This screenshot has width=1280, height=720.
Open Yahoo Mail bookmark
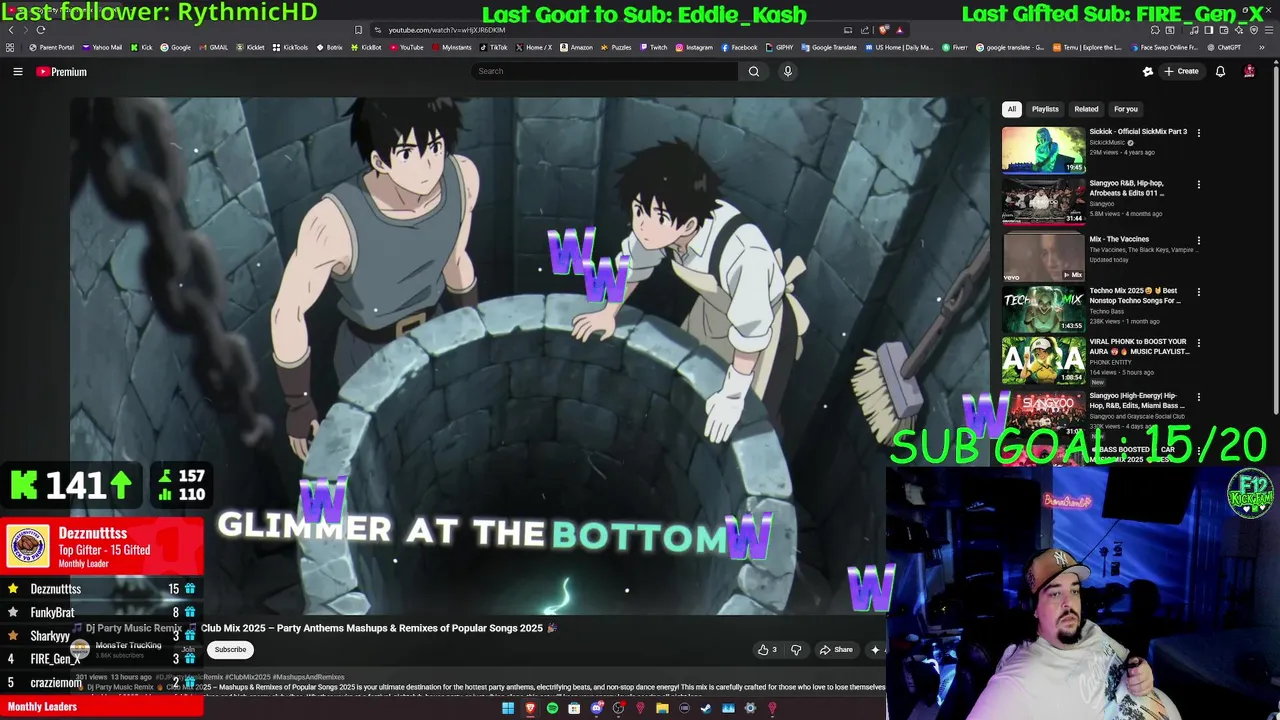[103, 47]
